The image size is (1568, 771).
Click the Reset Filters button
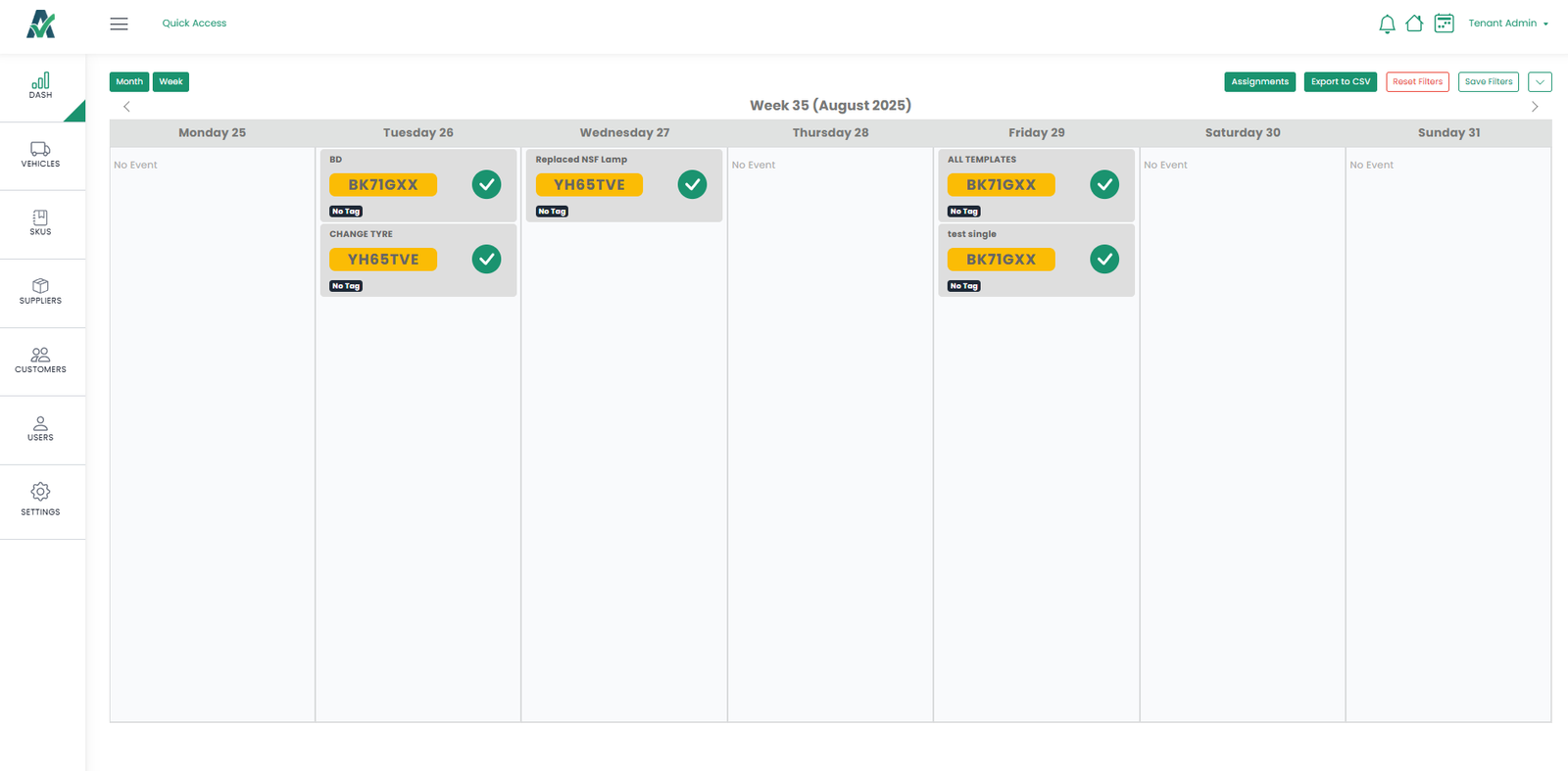(x=1417, y=82)
